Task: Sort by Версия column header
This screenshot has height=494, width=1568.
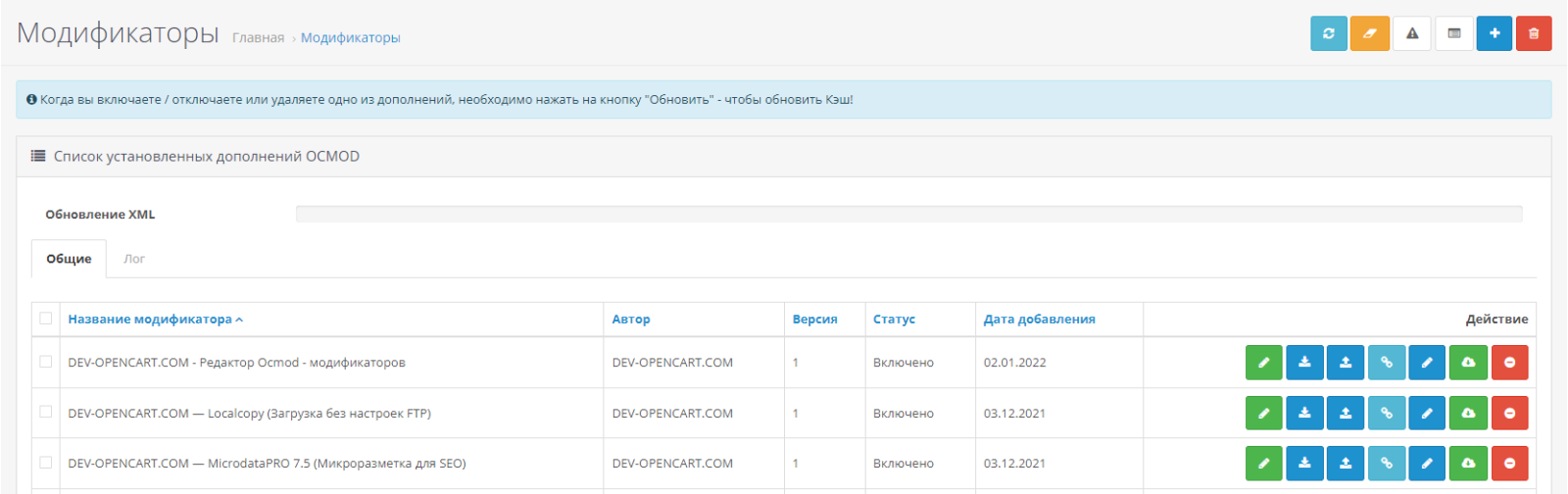Action: [x=815, y=319]
